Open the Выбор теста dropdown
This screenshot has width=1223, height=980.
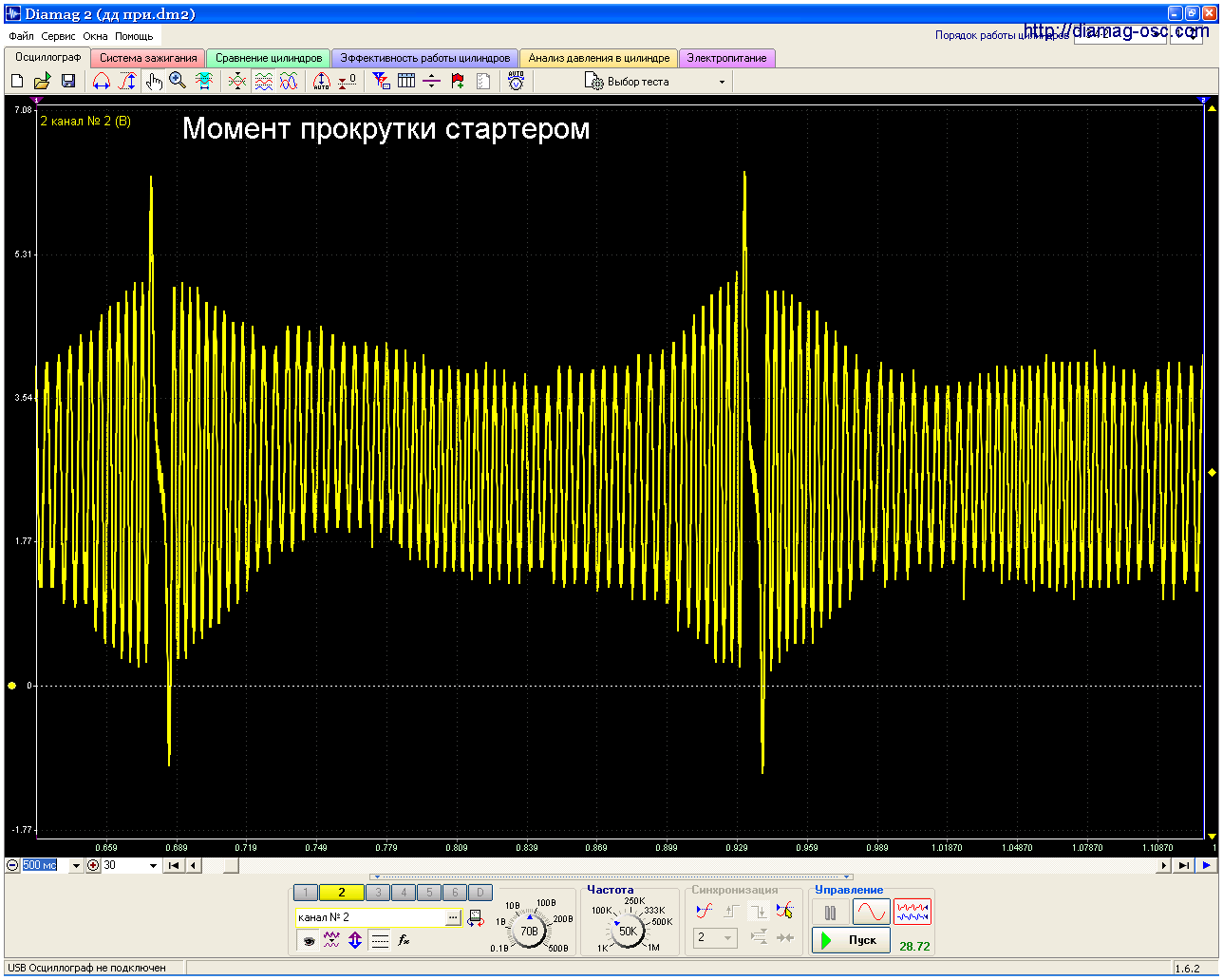point(655,82)
